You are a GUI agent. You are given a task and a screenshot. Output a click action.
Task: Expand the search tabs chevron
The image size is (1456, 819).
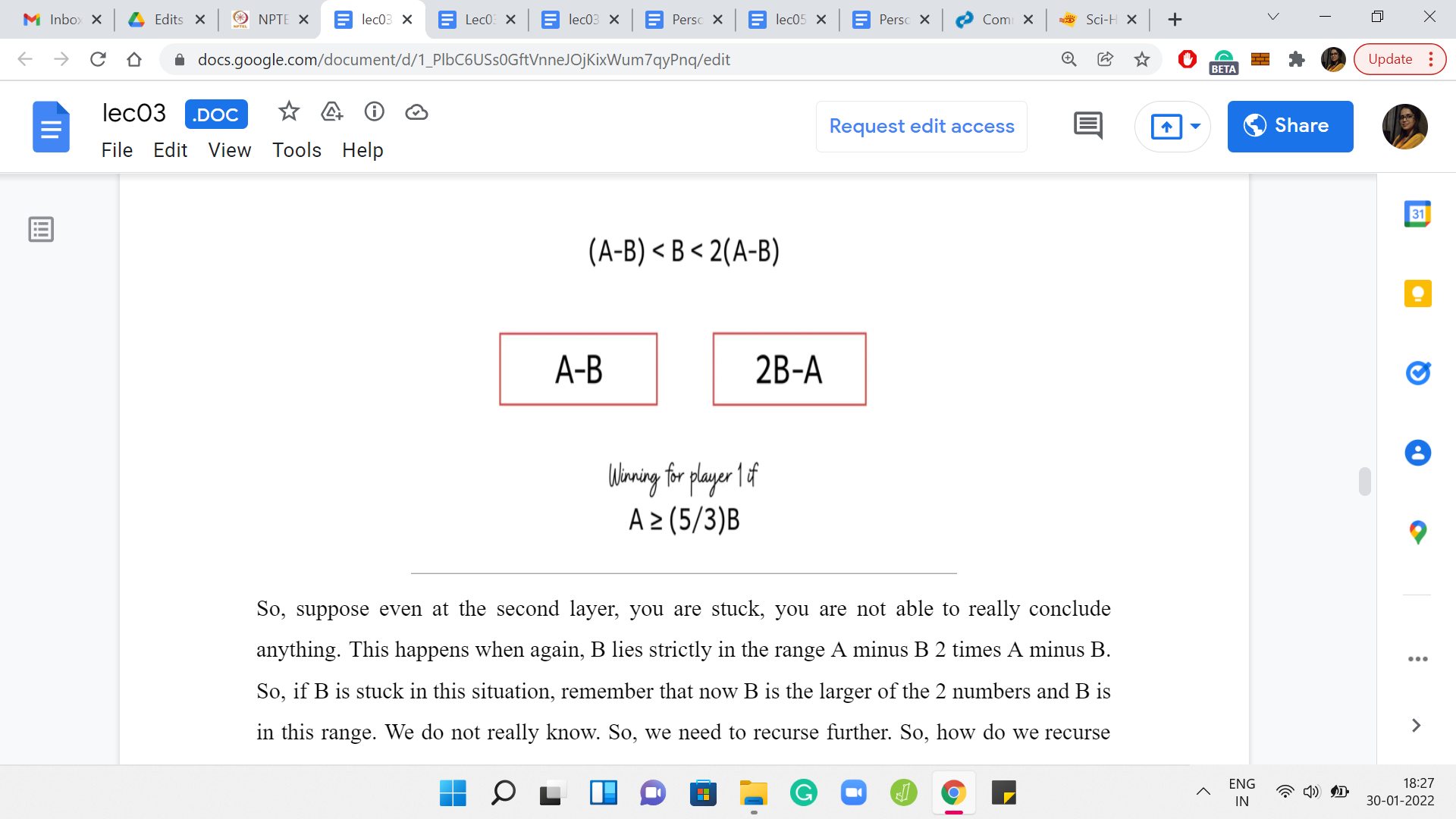coord(1272,18)
